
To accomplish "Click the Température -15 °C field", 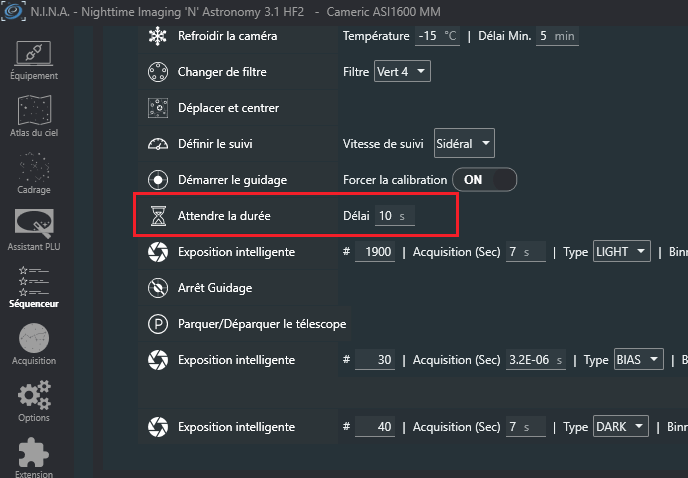I will pos(436,36).
